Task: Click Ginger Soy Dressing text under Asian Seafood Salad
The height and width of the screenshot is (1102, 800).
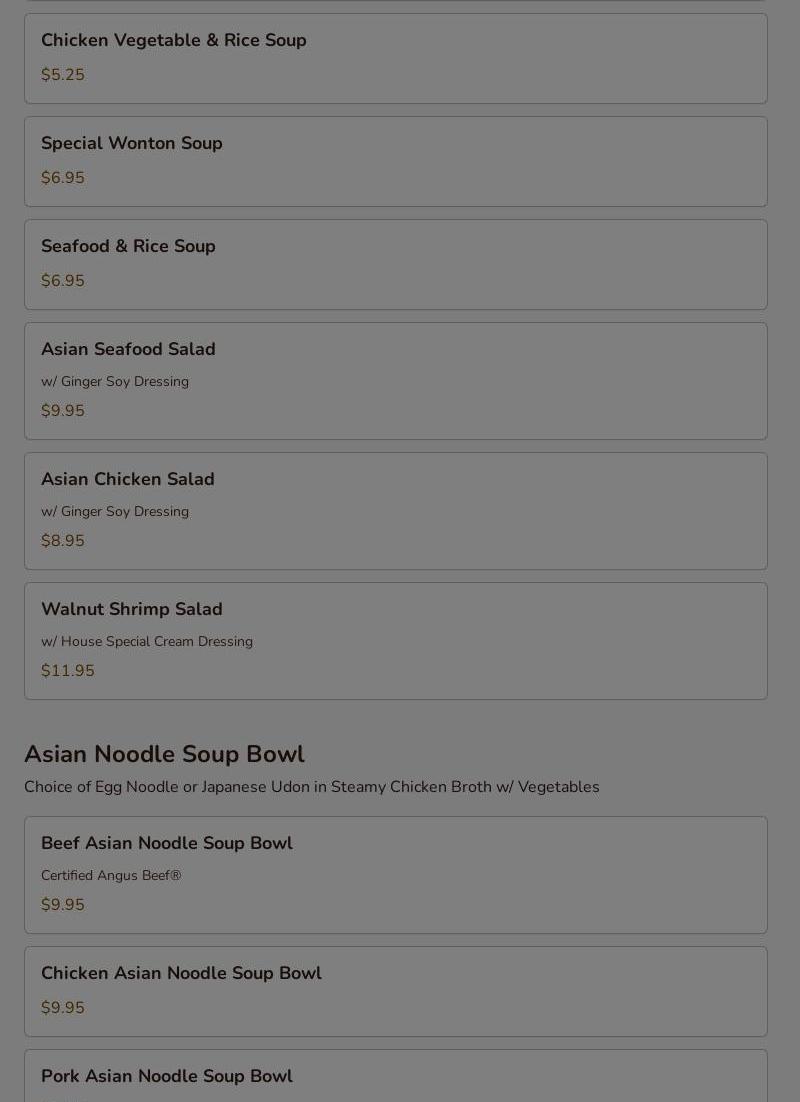Action: pos(115,382)
